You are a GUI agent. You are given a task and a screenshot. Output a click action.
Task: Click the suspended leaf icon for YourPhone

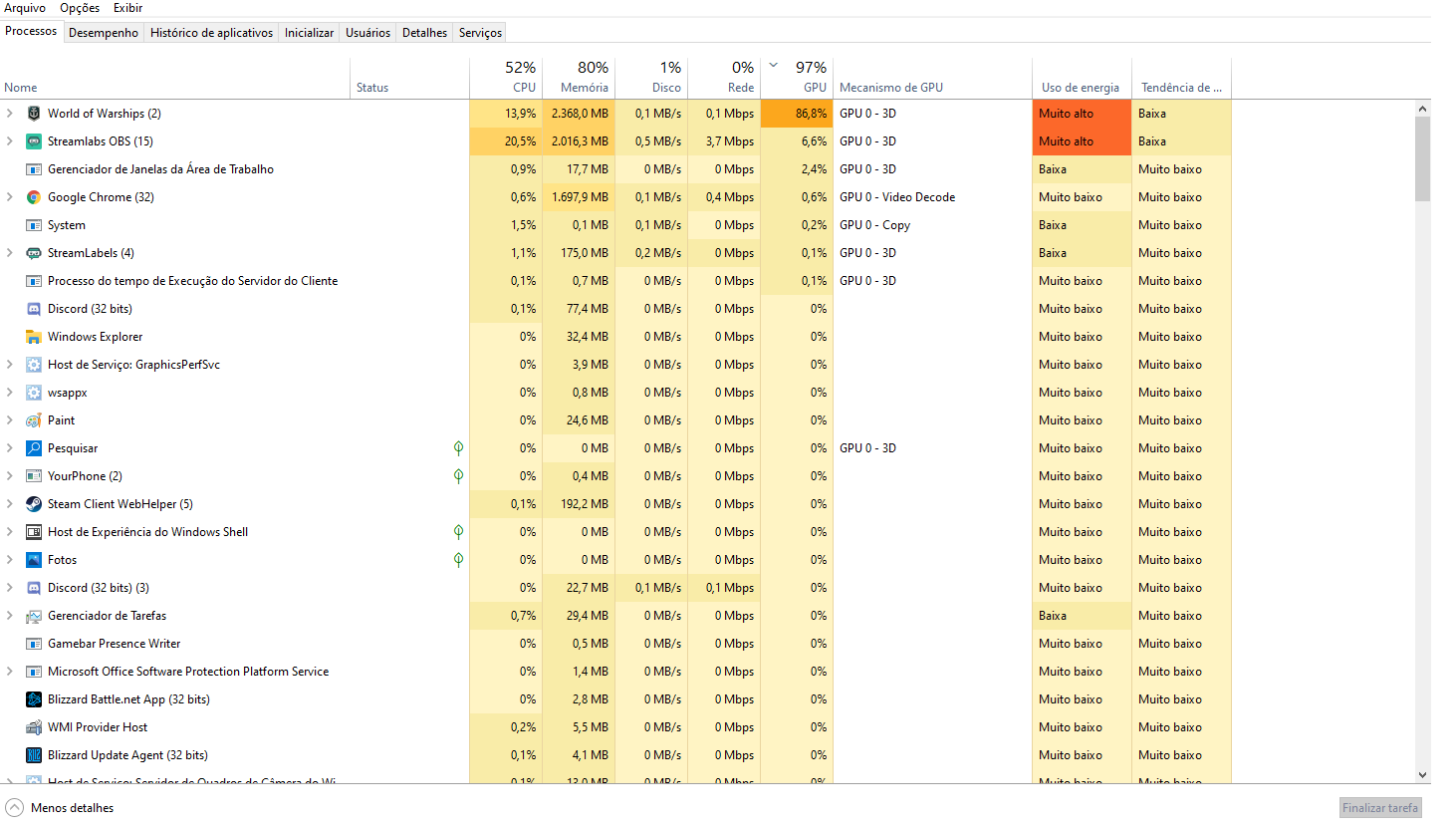pos(458,476)
